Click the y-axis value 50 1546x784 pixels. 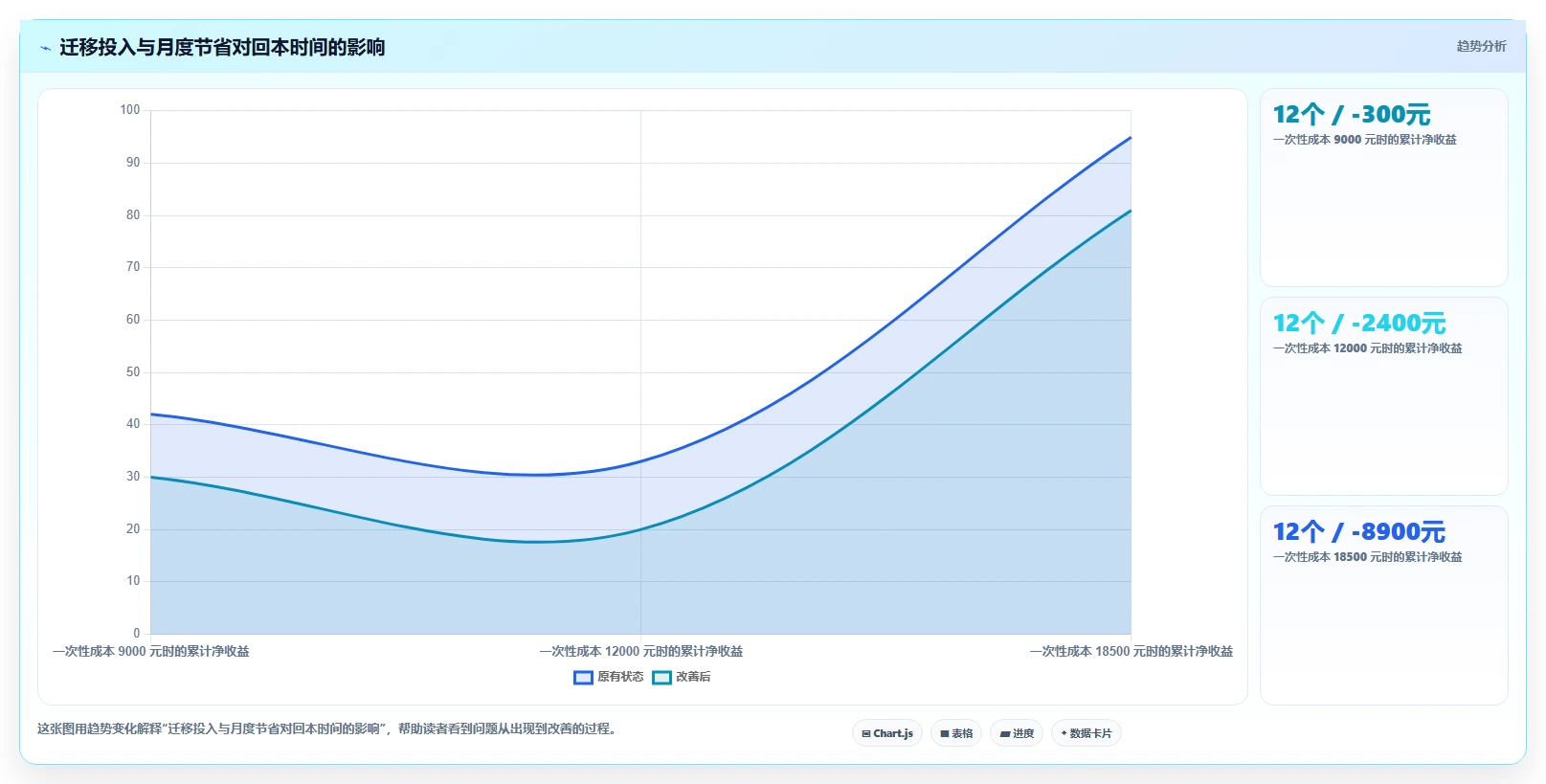point(133,372)
